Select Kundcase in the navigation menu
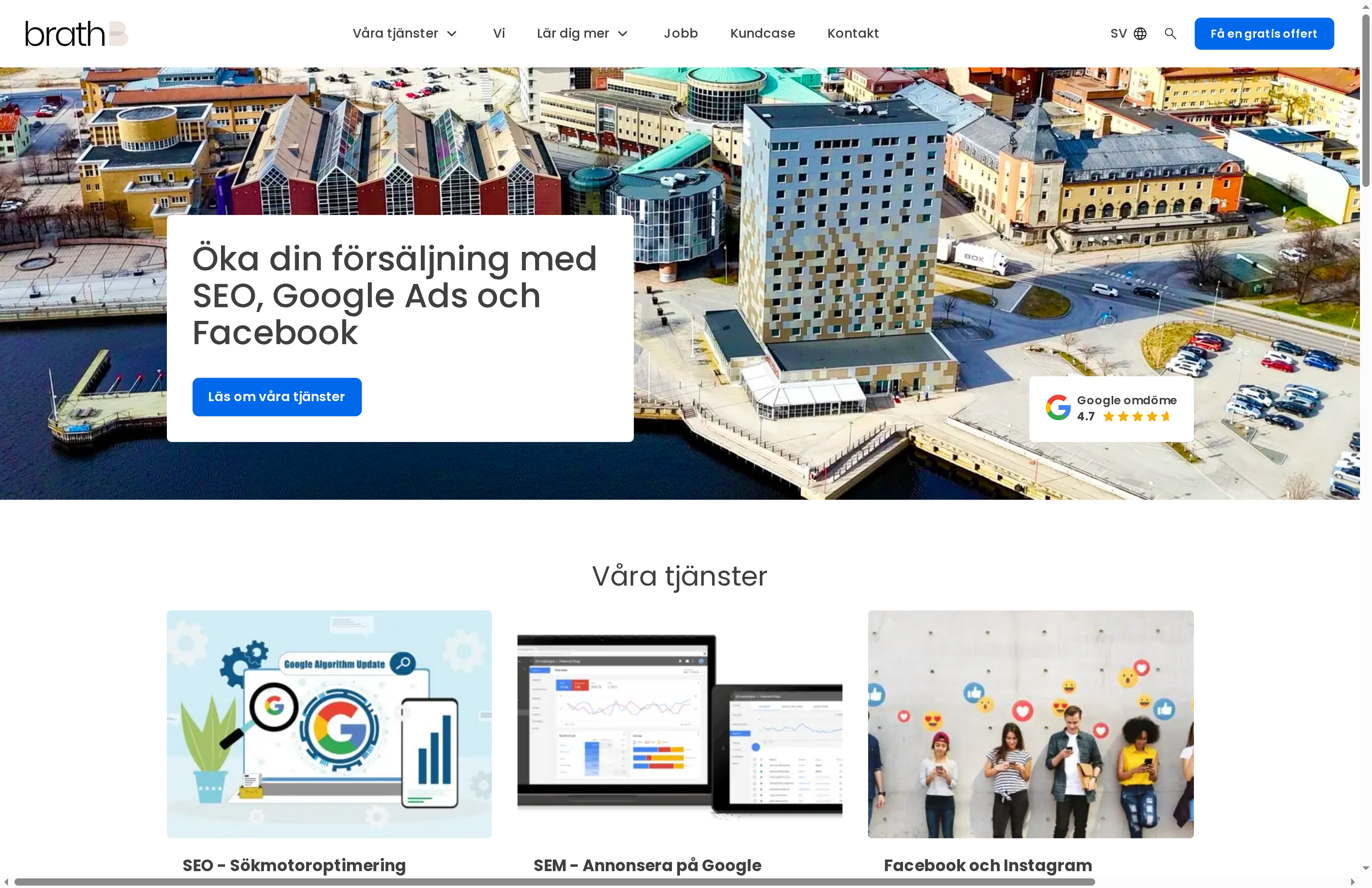1372x888 pixels. coord(762,33)
